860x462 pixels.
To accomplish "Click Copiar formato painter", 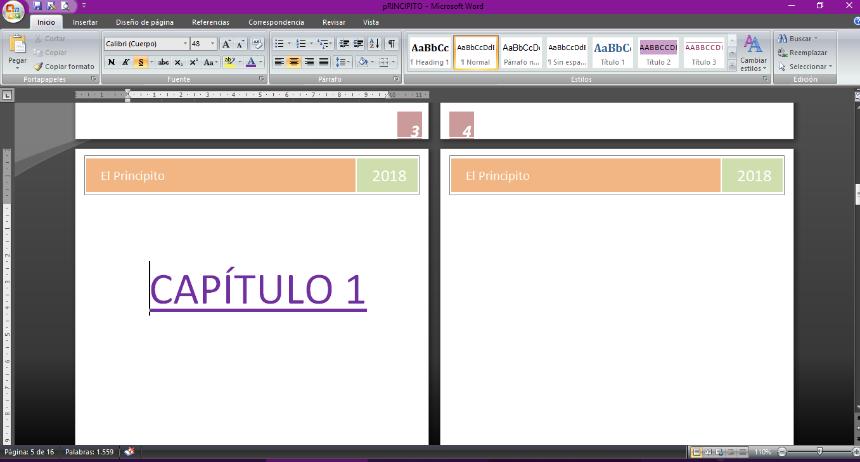I will pos(65,66).
